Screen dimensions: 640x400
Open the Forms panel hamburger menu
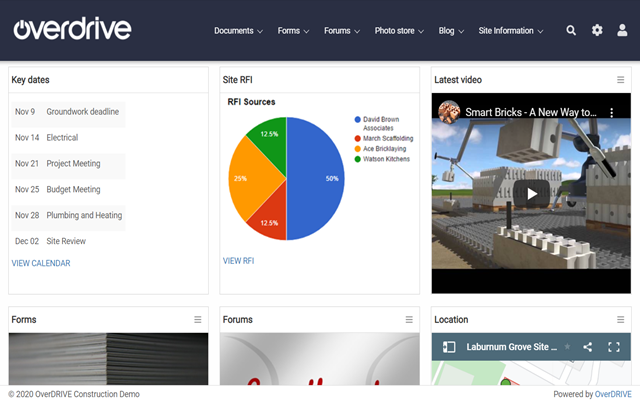click(198, 319)
